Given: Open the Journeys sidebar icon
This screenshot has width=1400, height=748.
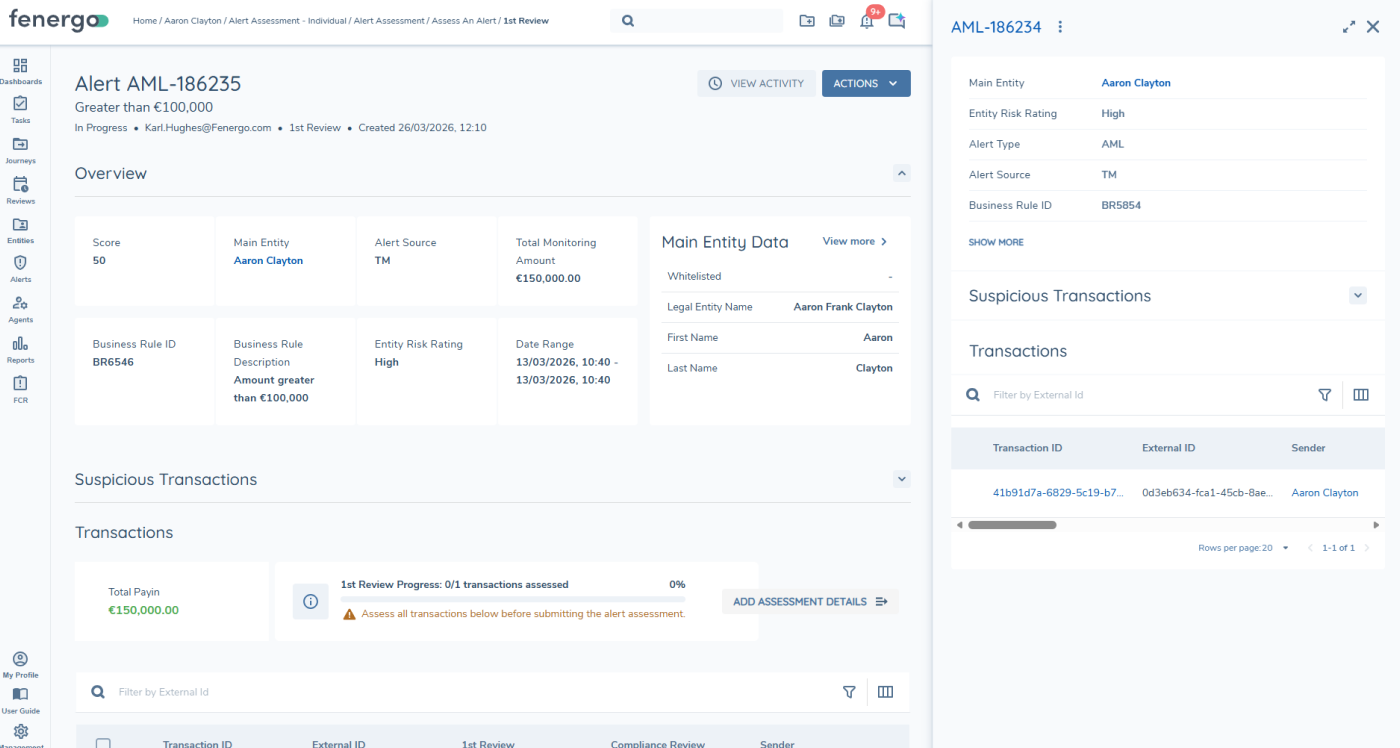Looking at the screenshot, I should (20, 149).
